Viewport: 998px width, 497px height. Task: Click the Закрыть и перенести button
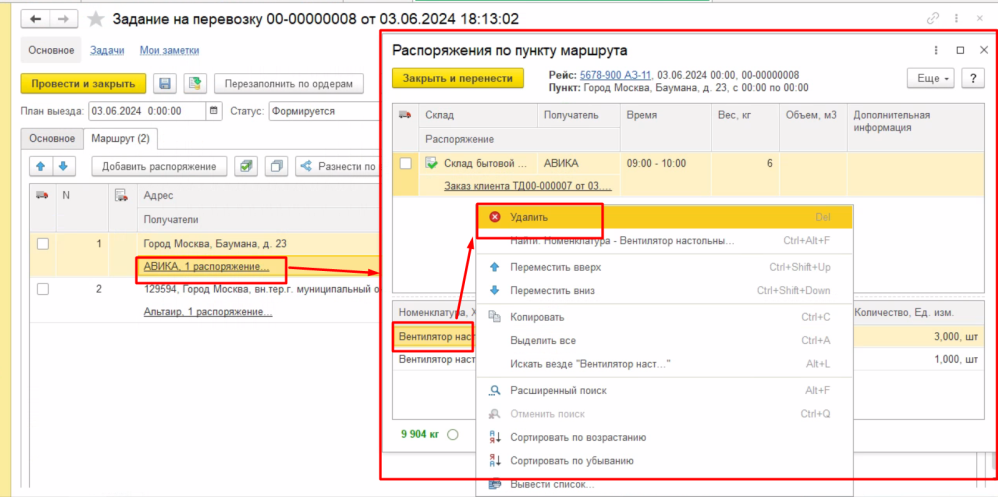(457, 78)
